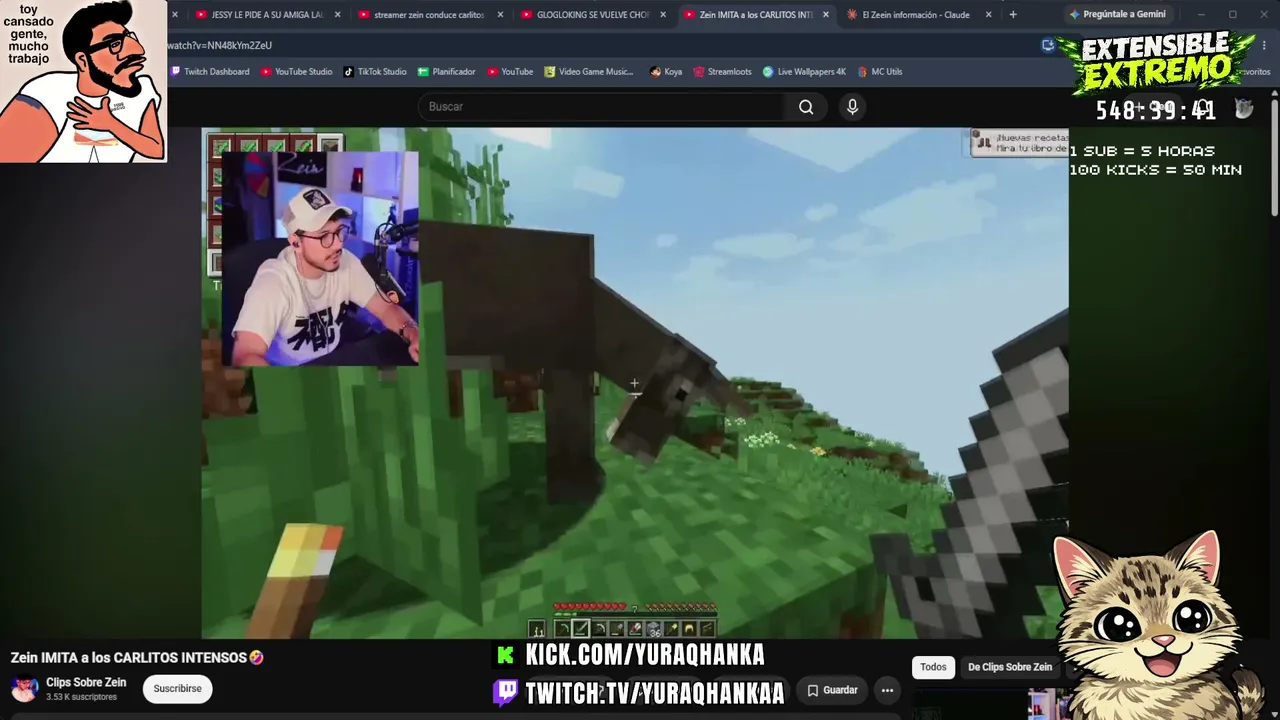This screenshot has height=720, width=1280.
Task: Open the Koya bookmark
Action: (x=666, y=72)
